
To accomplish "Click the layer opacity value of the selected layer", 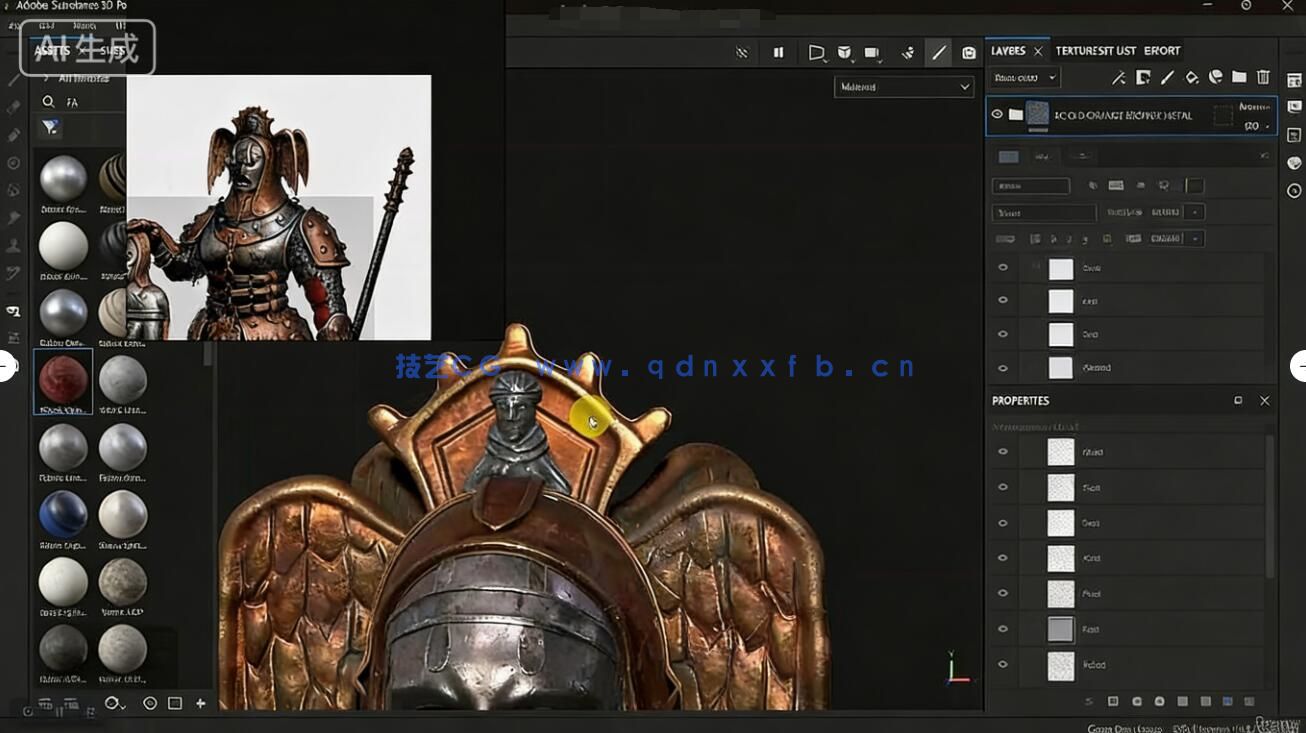I will pos(1252,126).
